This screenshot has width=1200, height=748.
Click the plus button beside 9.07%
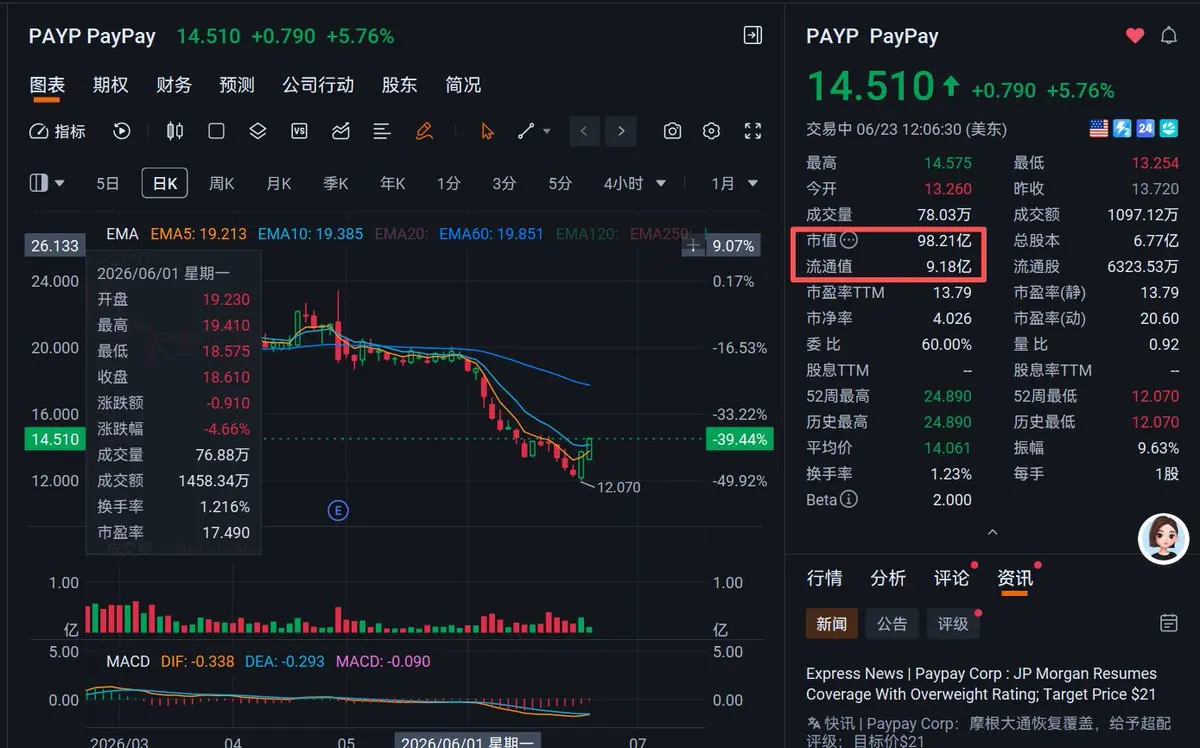tap(694, 246)
